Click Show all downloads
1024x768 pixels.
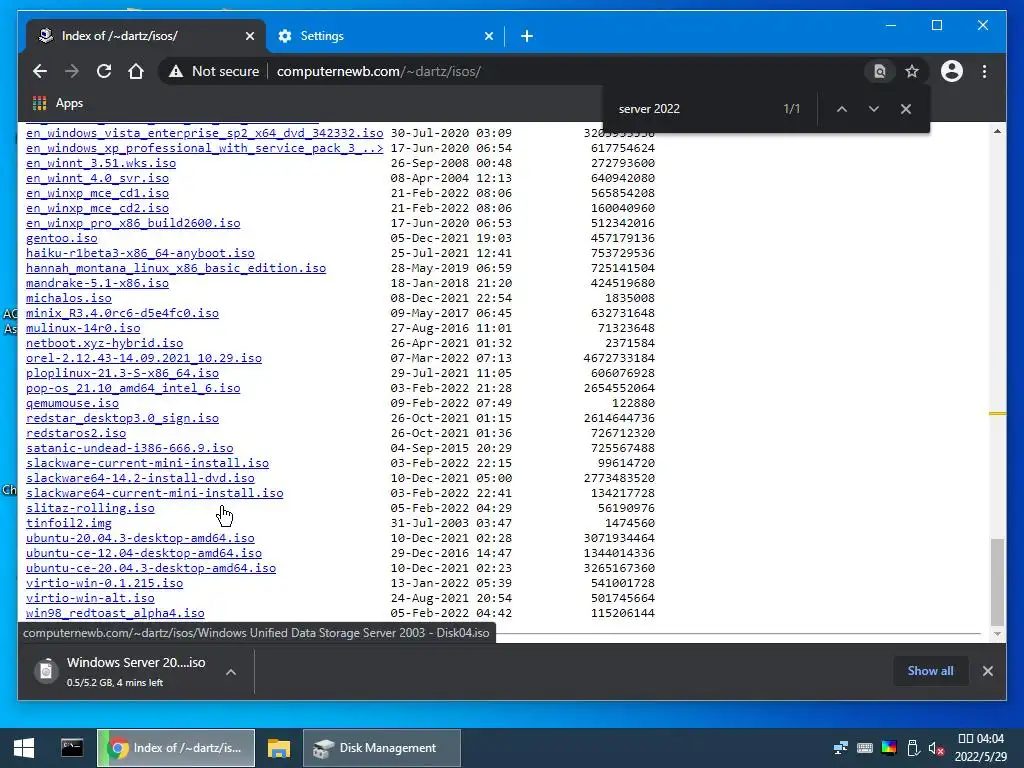pyautogui.click(x=930, y=671)
